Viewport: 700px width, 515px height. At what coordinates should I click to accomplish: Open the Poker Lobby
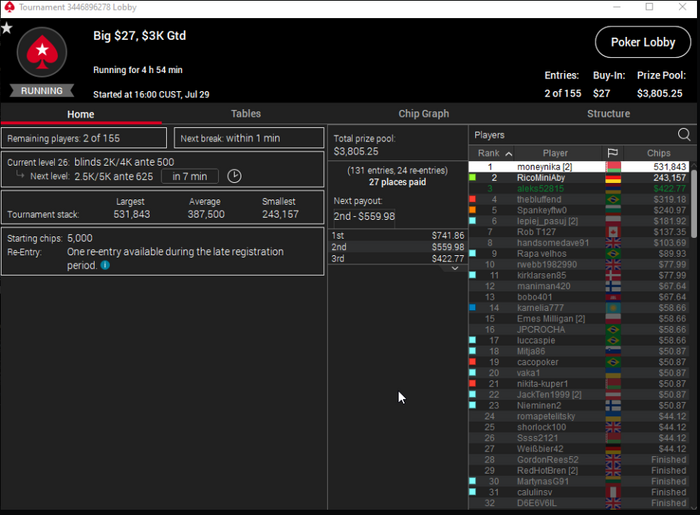click(x=643, y=42)
